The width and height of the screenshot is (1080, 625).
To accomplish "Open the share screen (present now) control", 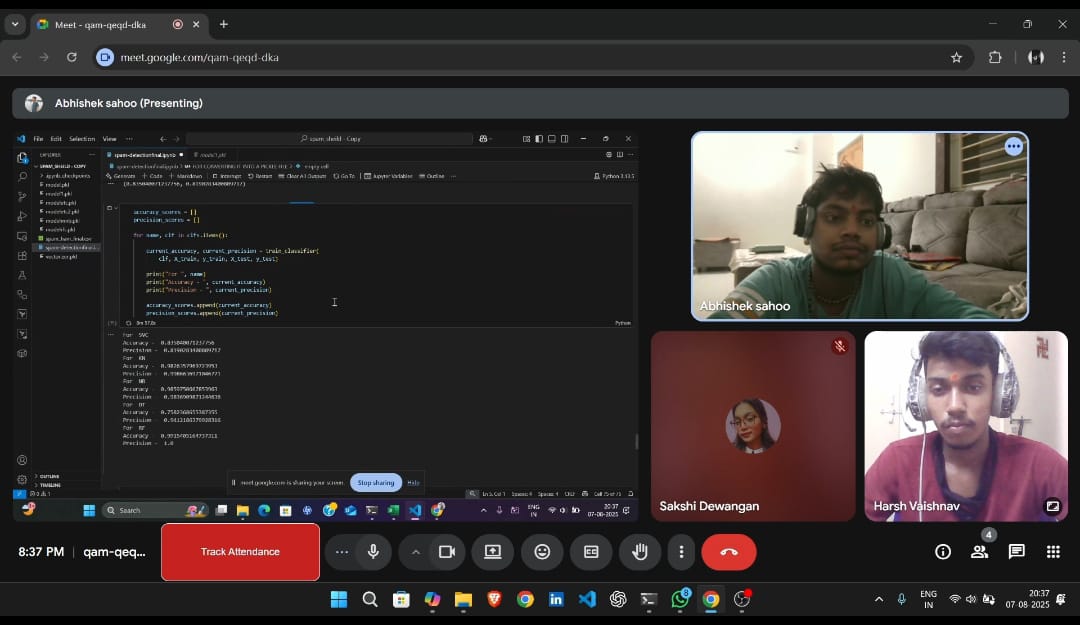I will click(492, 552).
